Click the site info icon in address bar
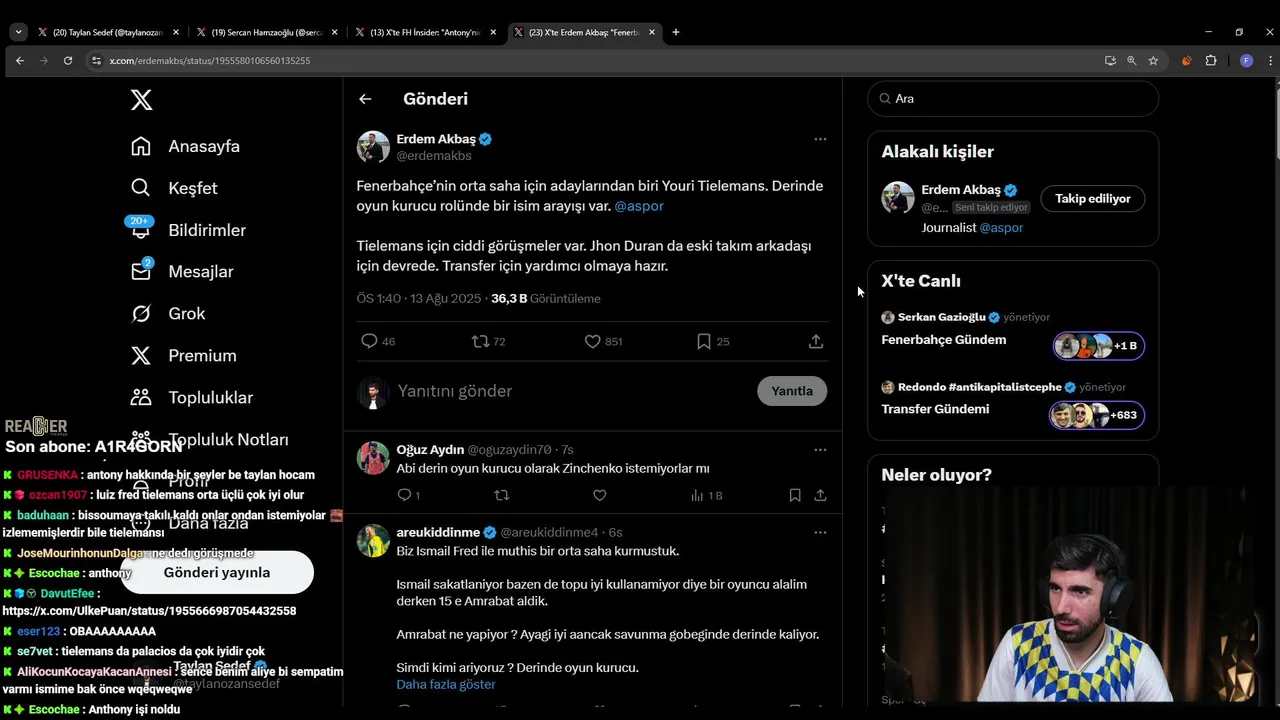 (x=96, y=61)
